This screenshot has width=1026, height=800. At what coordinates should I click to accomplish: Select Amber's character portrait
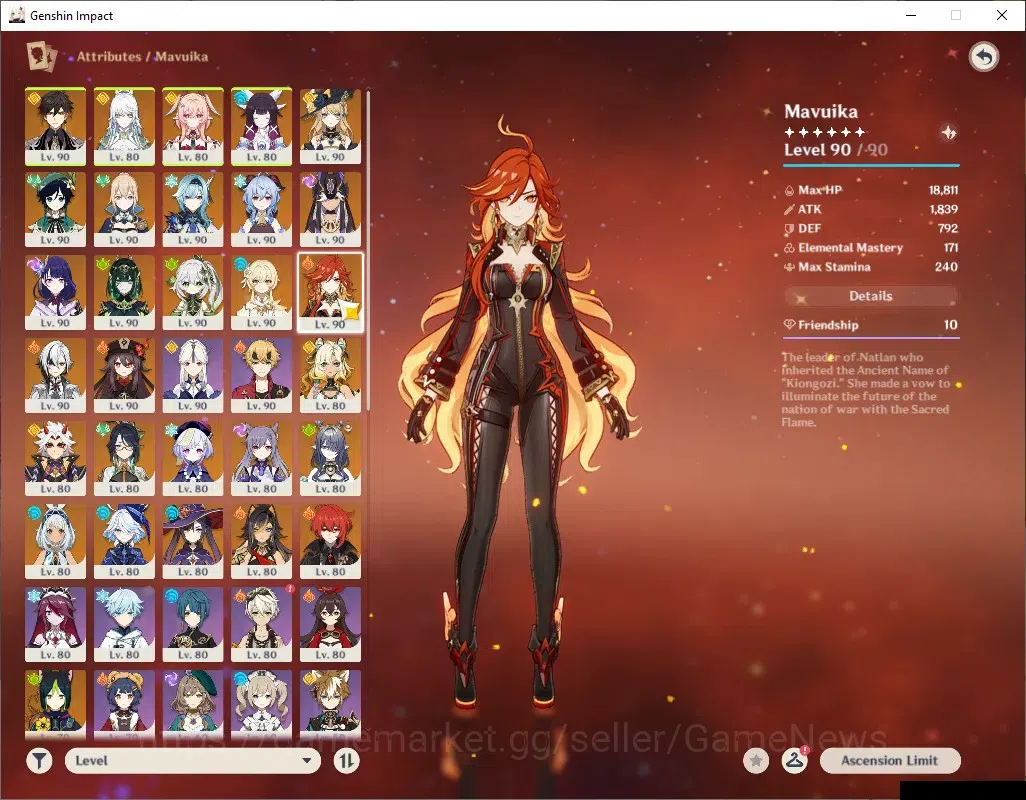click(x=330, y=625)
